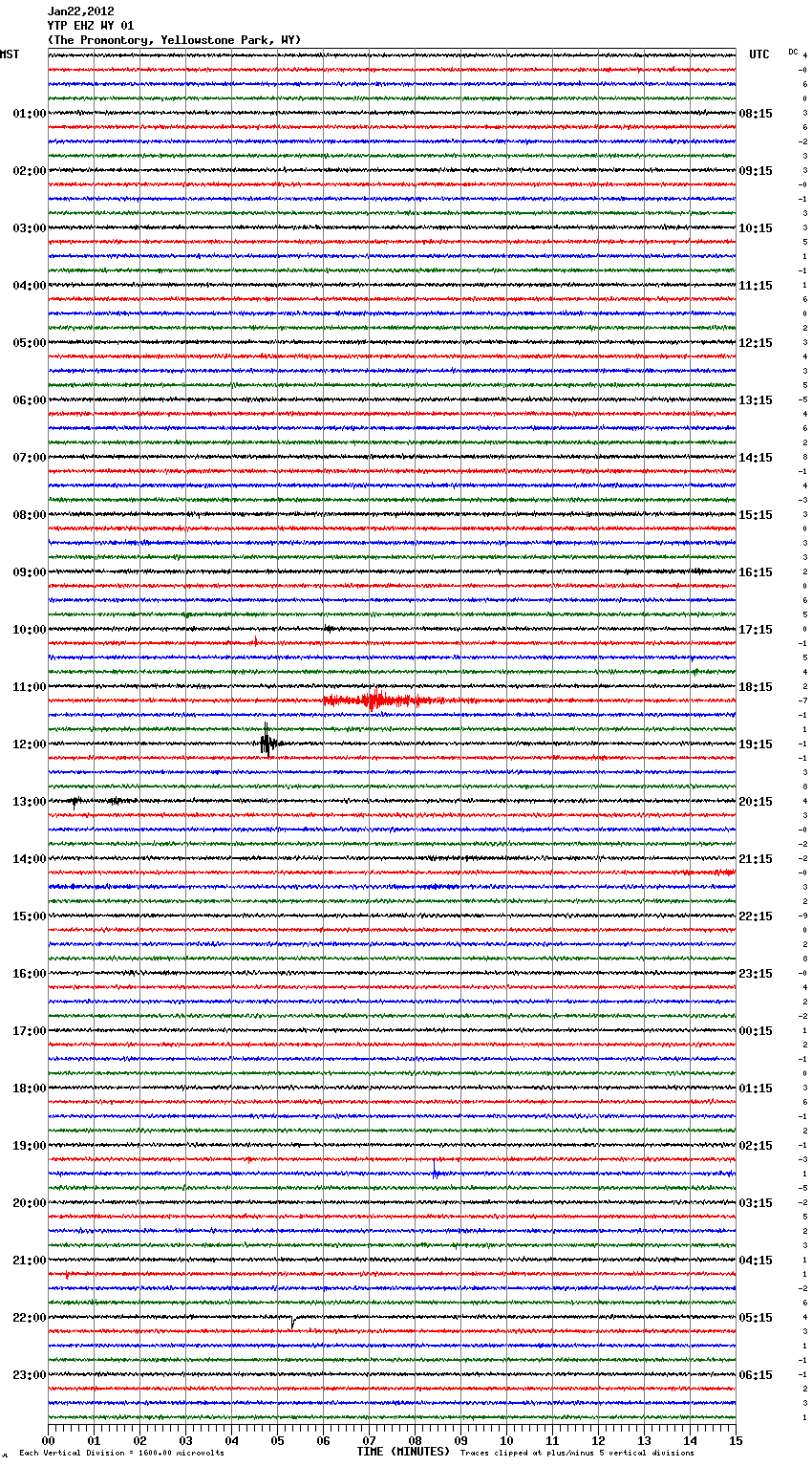
Task: Click the TIME (MINUTES) axis title
Action: click(x=403, y=1452)
